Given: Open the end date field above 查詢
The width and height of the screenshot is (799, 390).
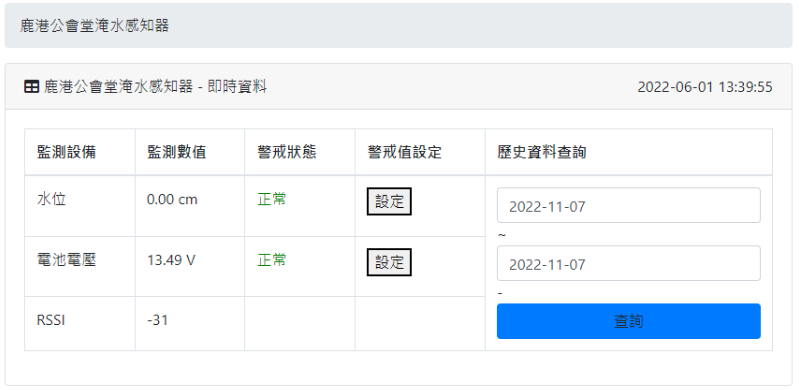Looking at the screenshot, I should (628, 263).
